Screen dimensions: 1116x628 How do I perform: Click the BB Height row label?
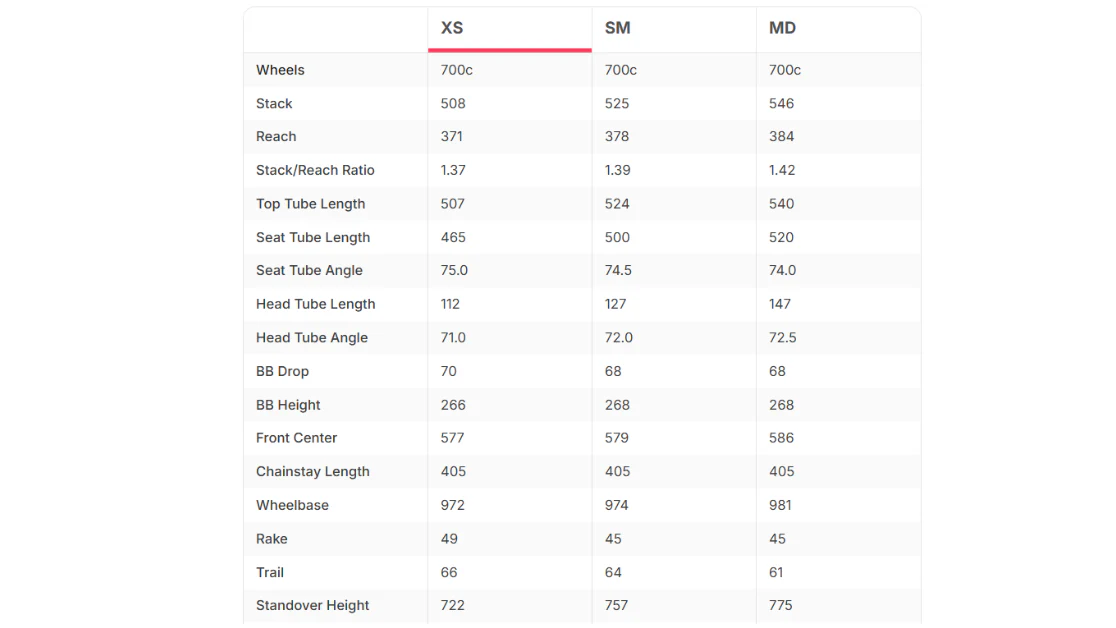[x=288, y=404]
